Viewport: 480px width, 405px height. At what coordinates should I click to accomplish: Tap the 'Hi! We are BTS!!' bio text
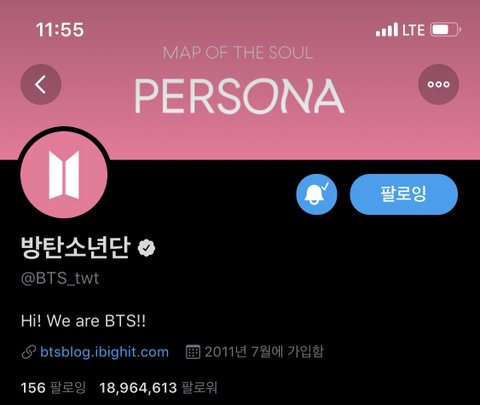(83, 321)
